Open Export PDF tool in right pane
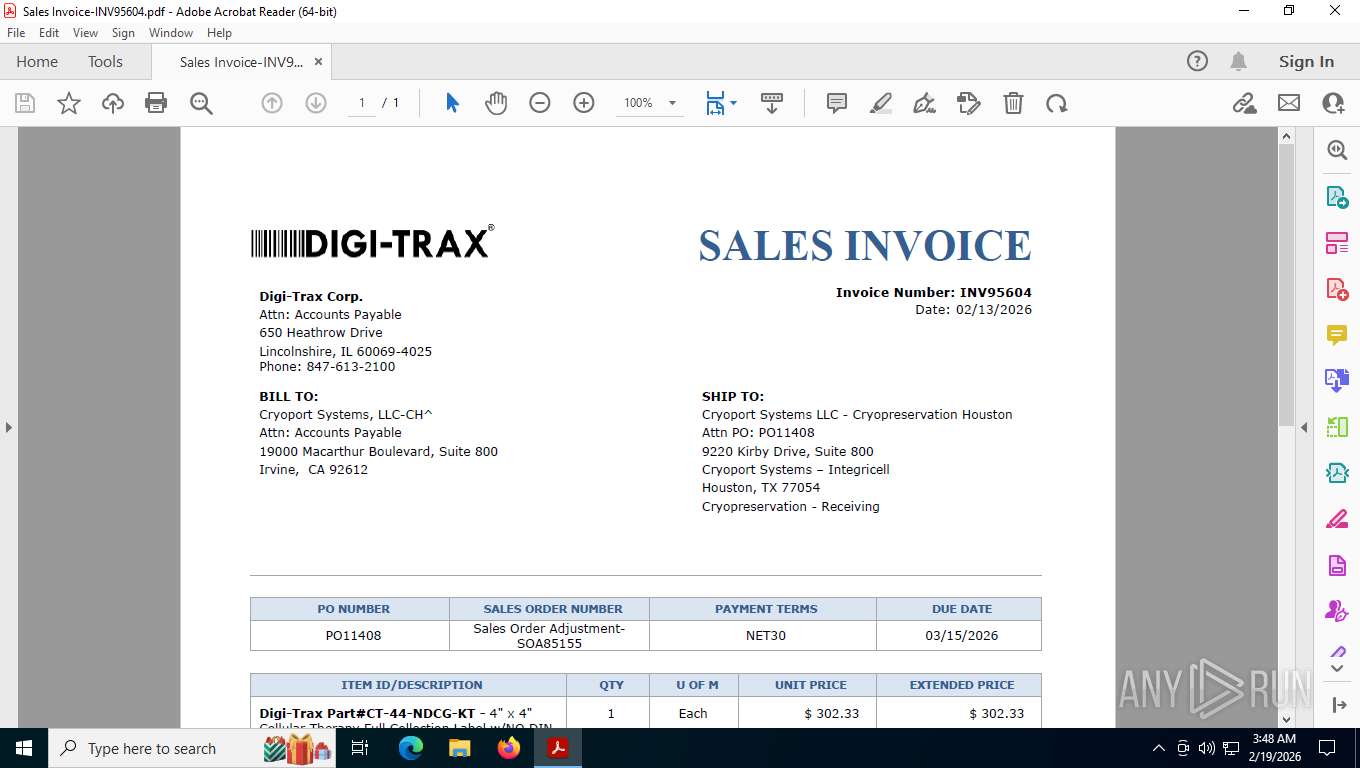This screenshot has width=1360, height=768. [1337, 196]
